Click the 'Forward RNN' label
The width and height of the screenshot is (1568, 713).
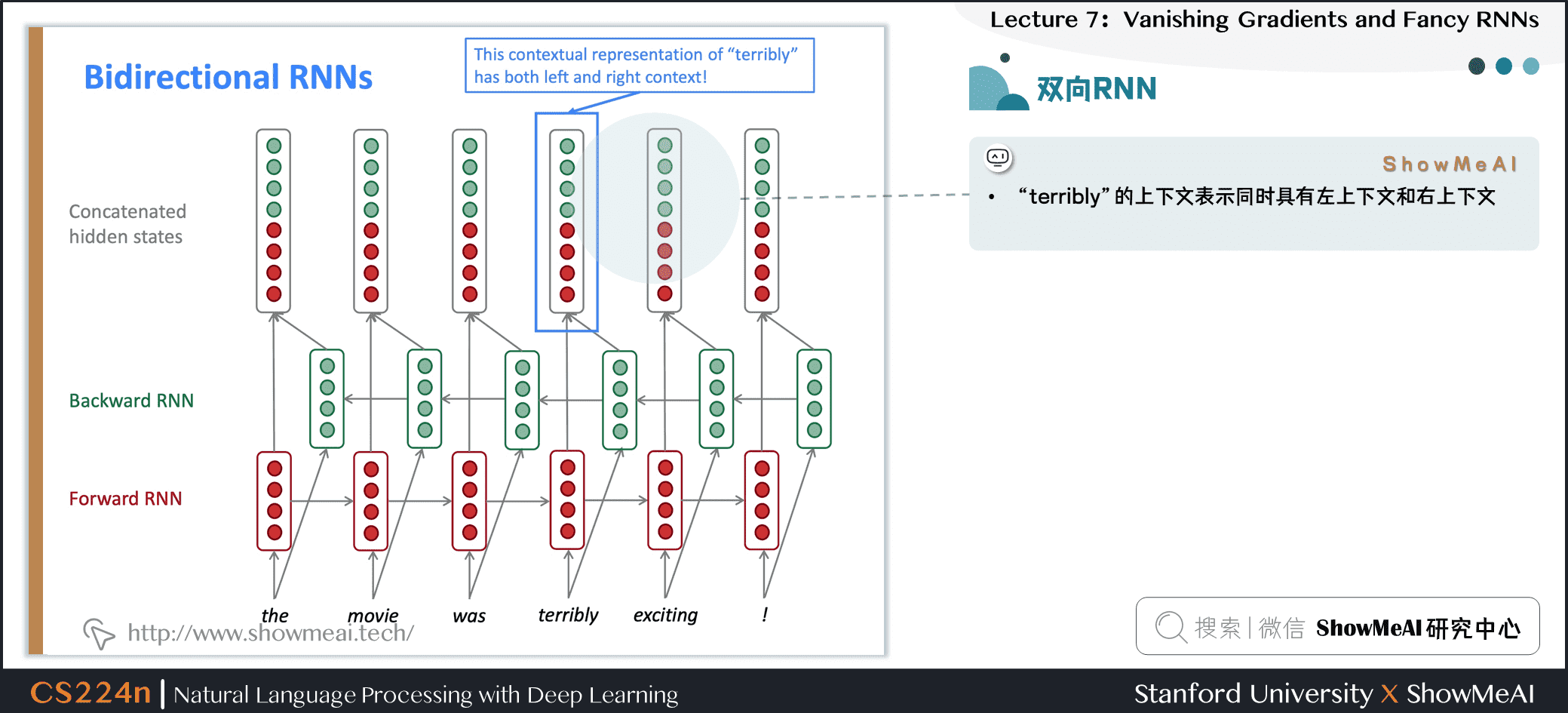(x=125, y=499)
